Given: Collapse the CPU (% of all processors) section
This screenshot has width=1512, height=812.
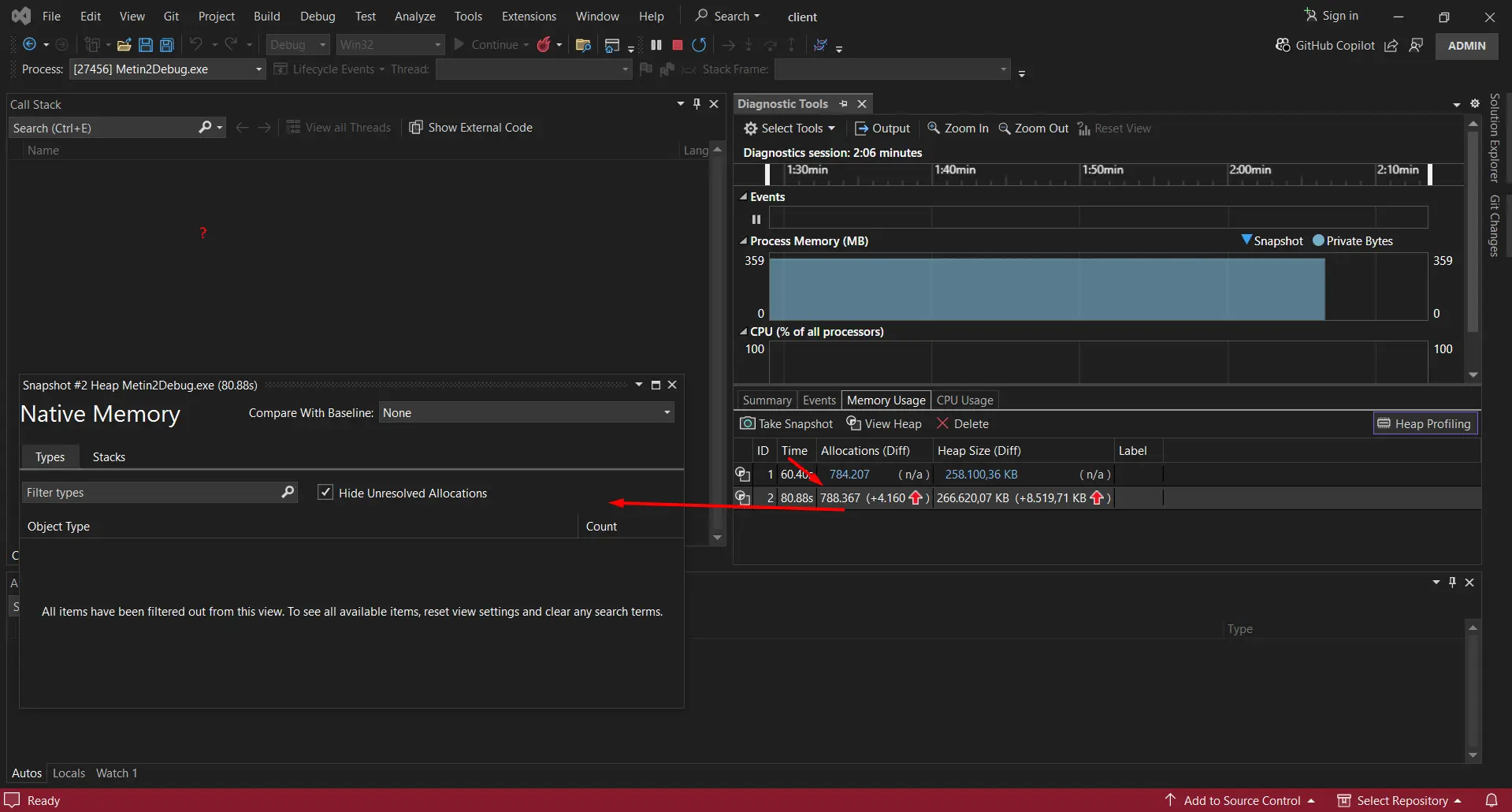Looking at the screenshot, I should 744,331.
